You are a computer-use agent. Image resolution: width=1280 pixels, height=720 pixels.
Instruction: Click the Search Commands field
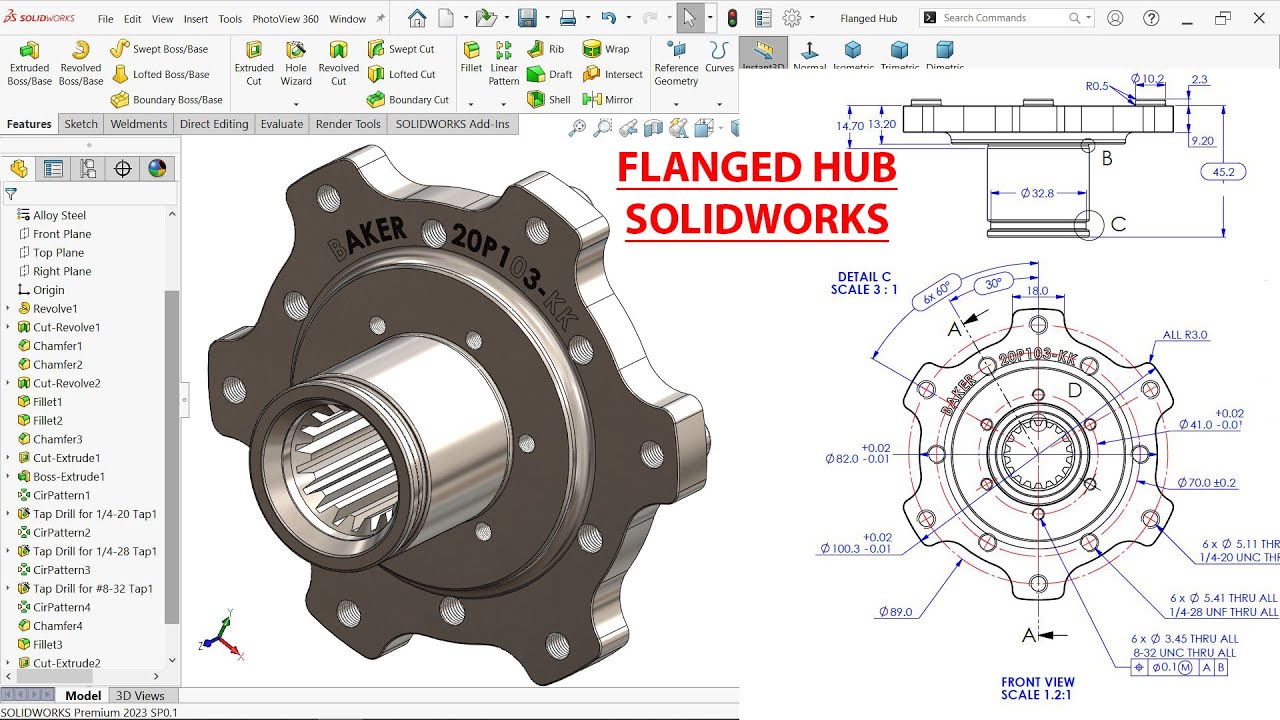point(1006,18)
